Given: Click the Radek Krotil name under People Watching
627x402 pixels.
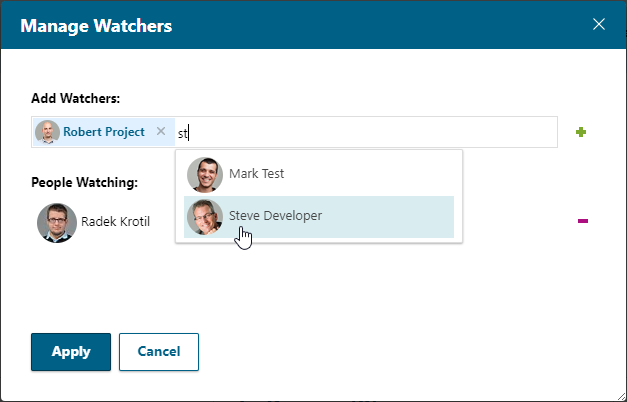Looking at the screenshot, I should coord(116,222).
